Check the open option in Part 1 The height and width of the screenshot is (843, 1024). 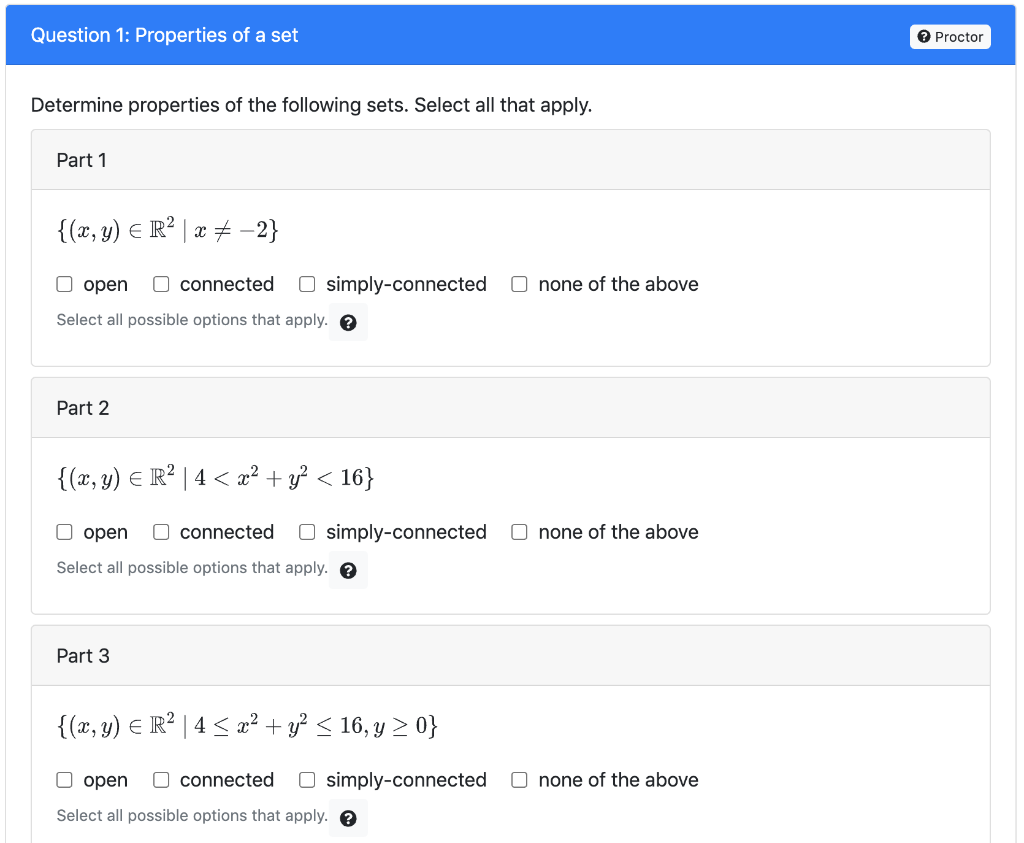(x=64, y=284)
